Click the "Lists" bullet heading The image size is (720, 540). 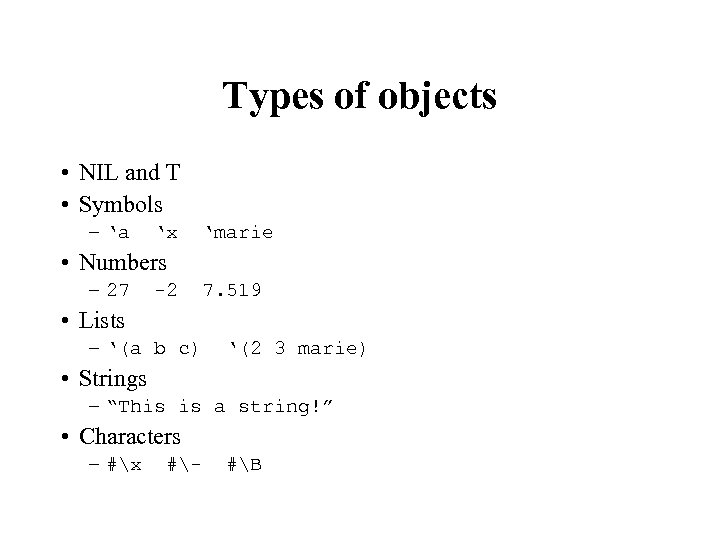click(102, 321)
